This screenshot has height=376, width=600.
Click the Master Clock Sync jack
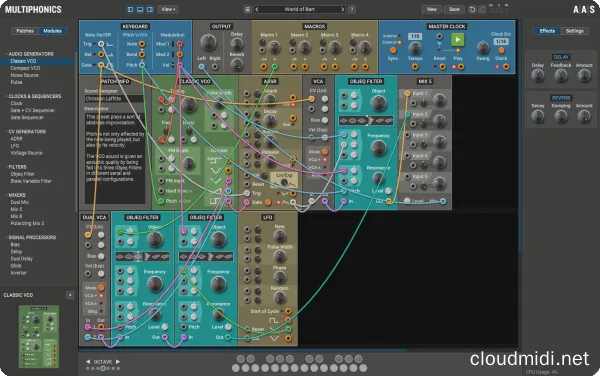393,50
